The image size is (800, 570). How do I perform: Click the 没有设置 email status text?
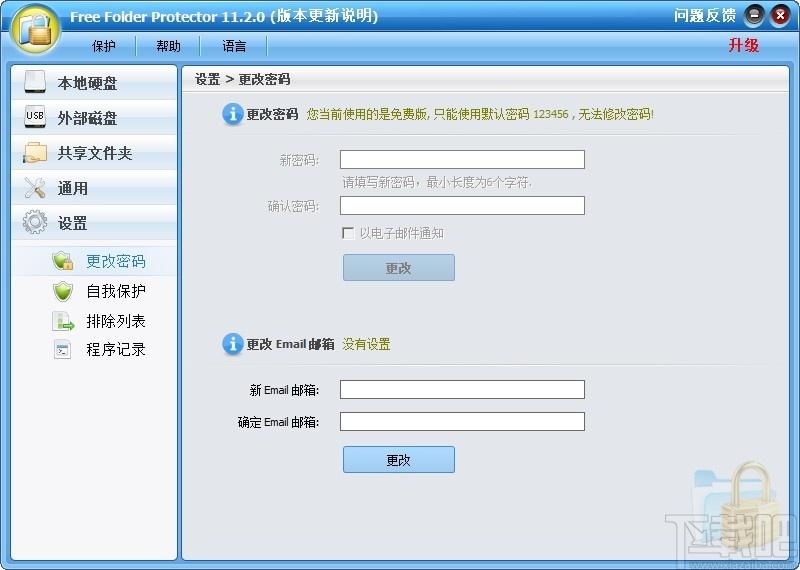point(366,344)
